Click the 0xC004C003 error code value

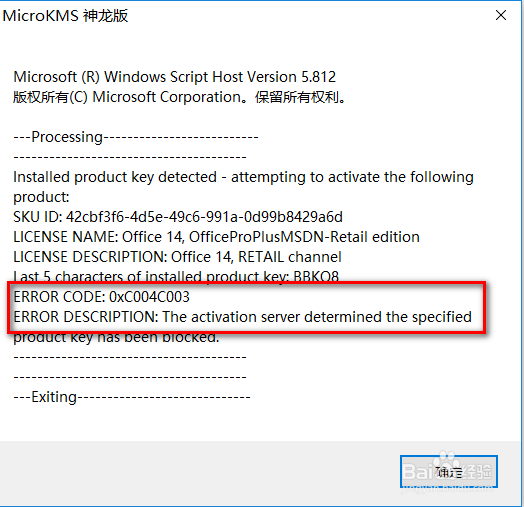coord(149,297)
